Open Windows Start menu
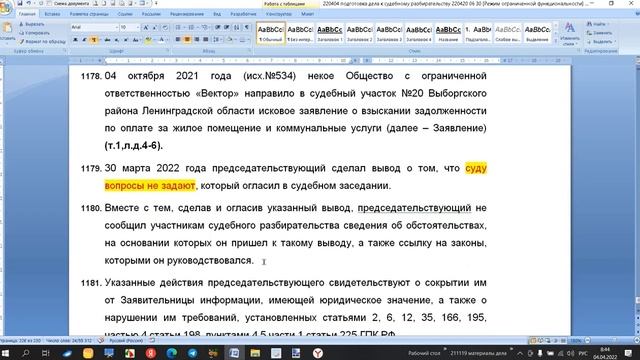The image size is (640, 360). [5, 353]
